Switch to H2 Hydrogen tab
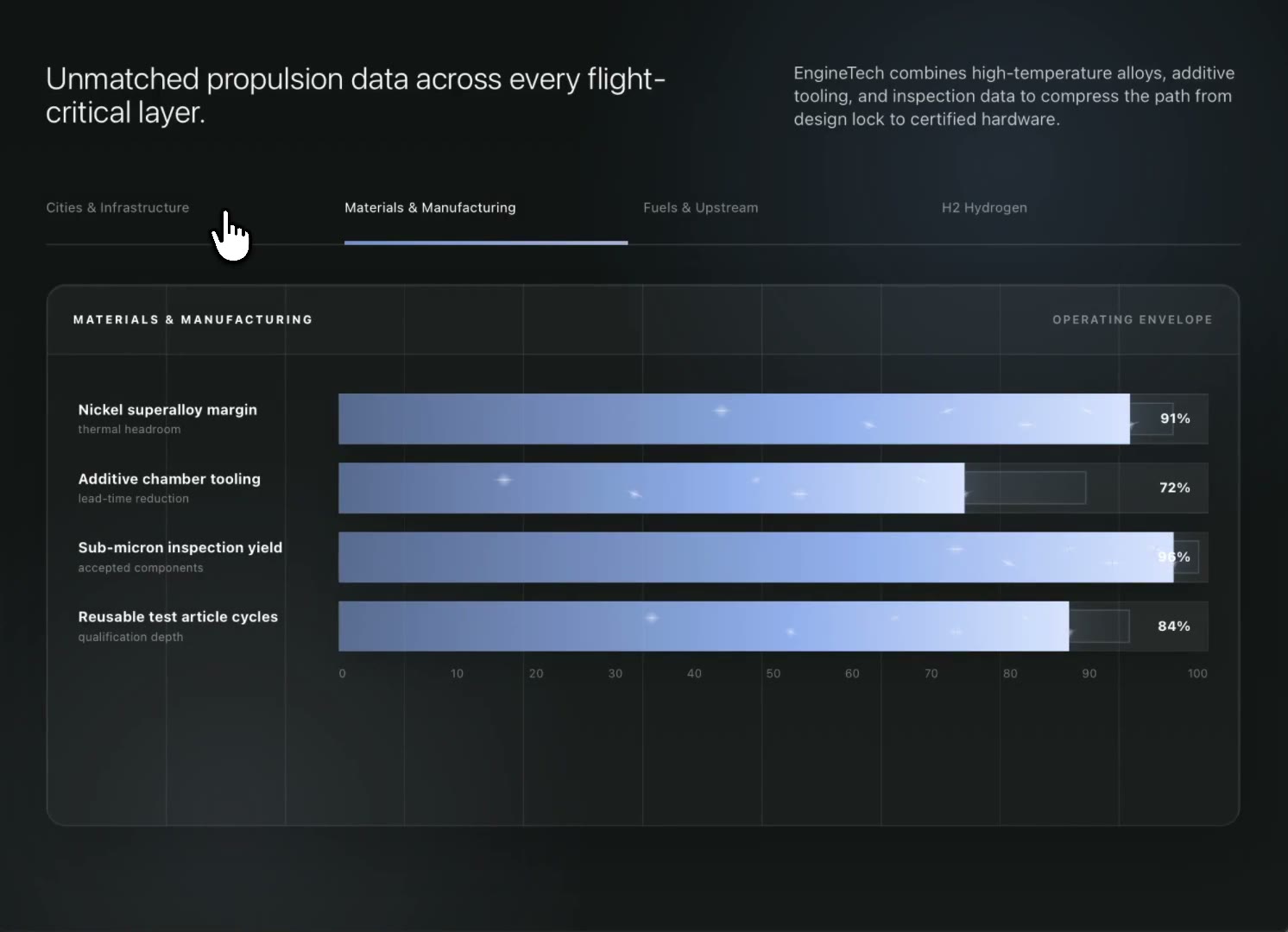The width and height of the screenshot is (1288, 932). click(984, 208)
